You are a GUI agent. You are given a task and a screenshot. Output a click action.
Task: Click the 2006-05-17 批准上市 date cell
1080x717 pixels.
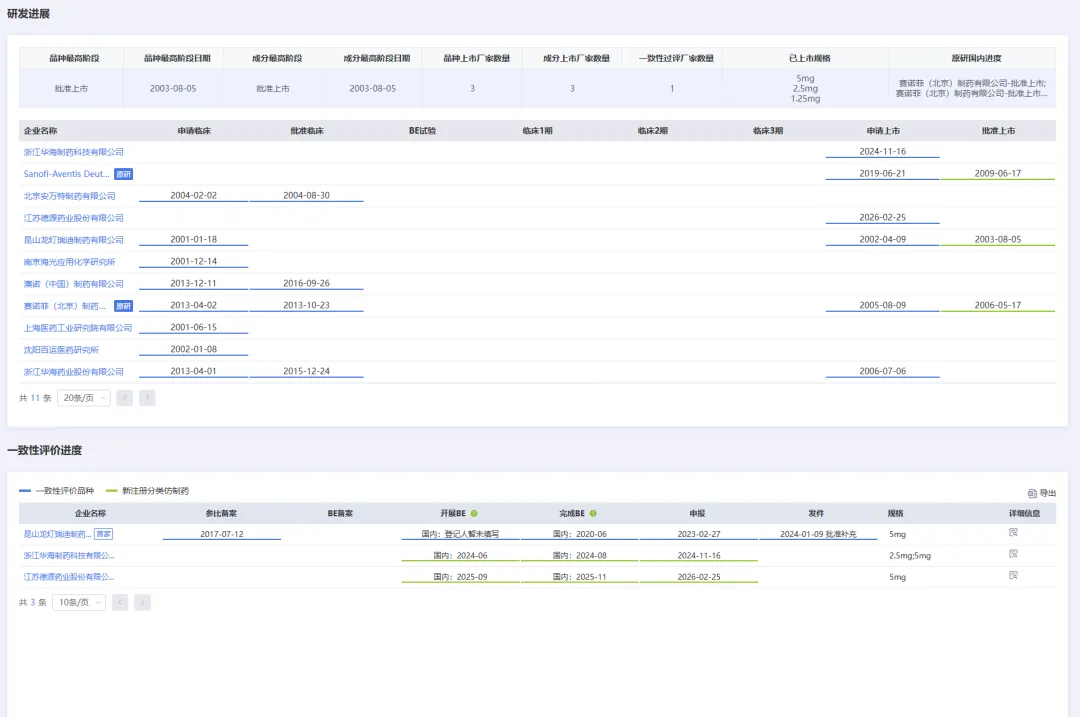coord(997,305)
